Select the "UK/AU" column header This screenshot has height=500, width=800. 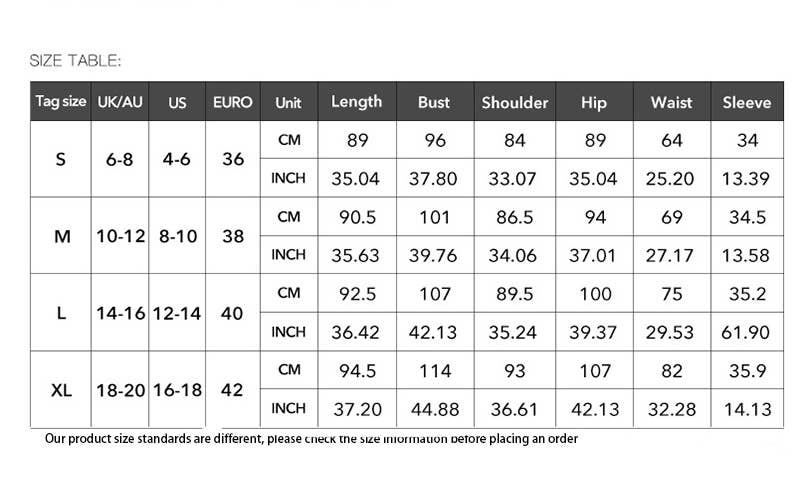pyautogui.click(x=120, y=102)
